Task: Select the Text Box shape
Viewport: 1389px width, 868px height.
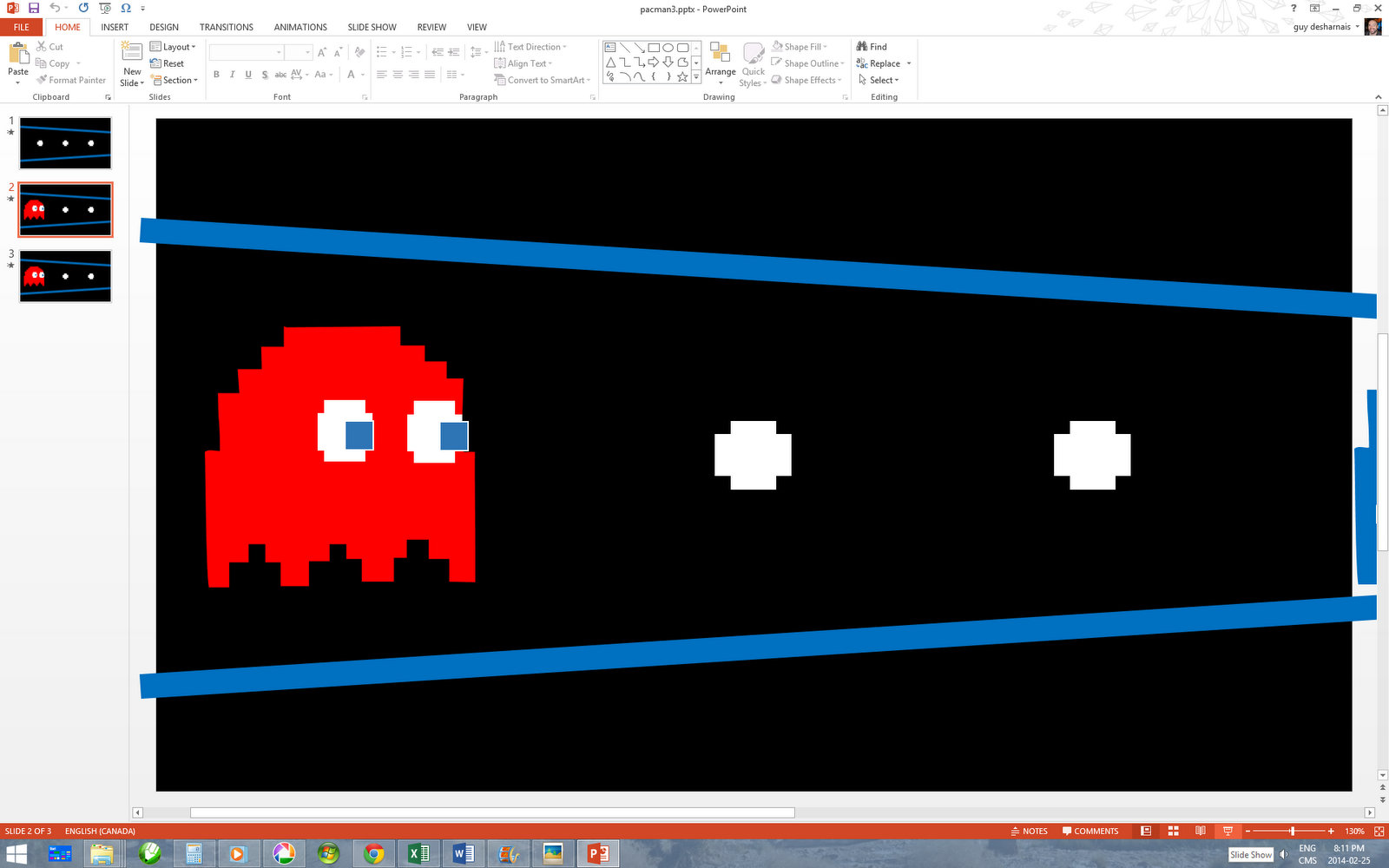Action: coord(610,47)
